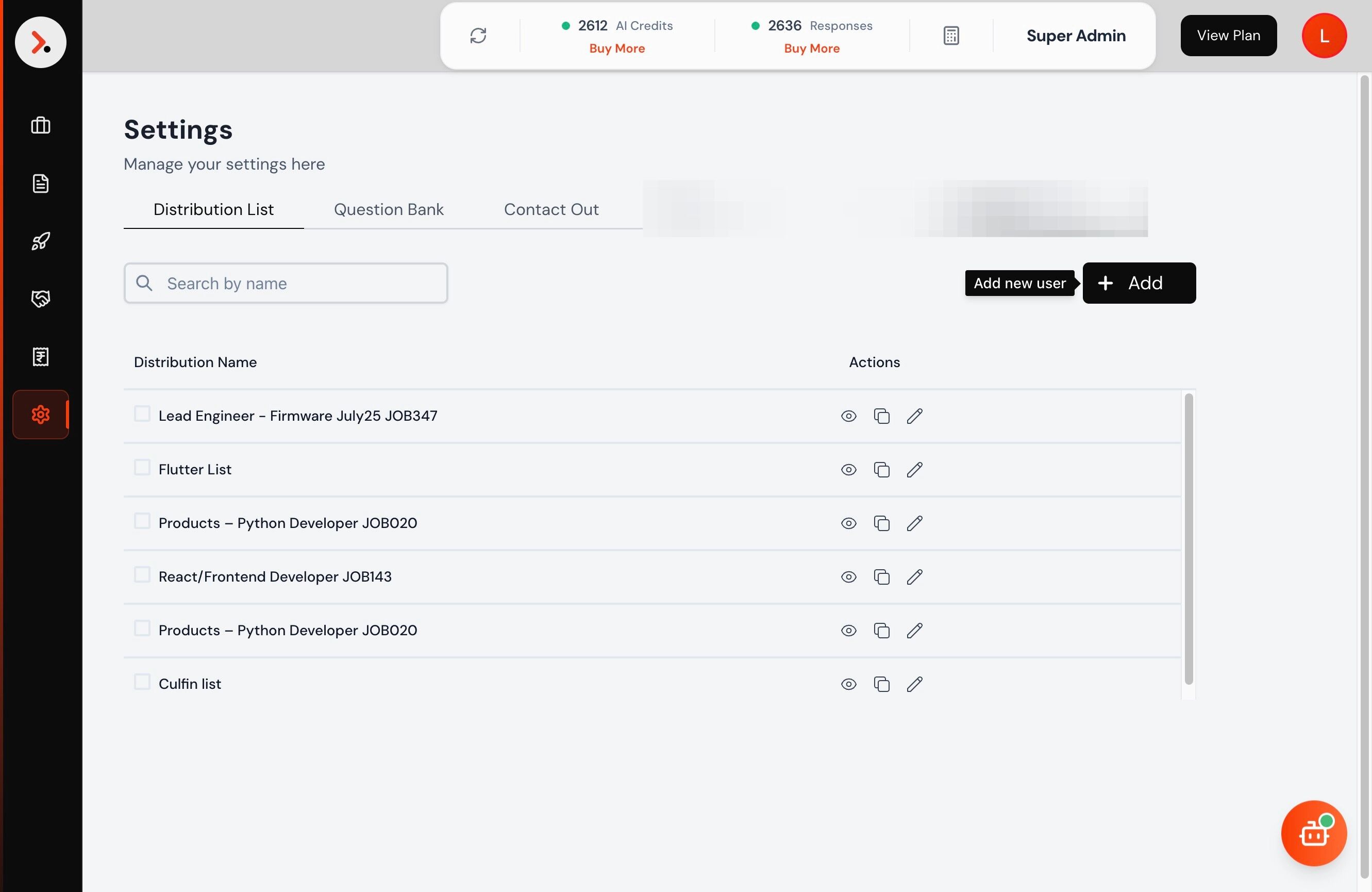The width and height of the screenshot is (1372, 892).
Task: Switch to the Question Bank tab
Action: (389, 209)
